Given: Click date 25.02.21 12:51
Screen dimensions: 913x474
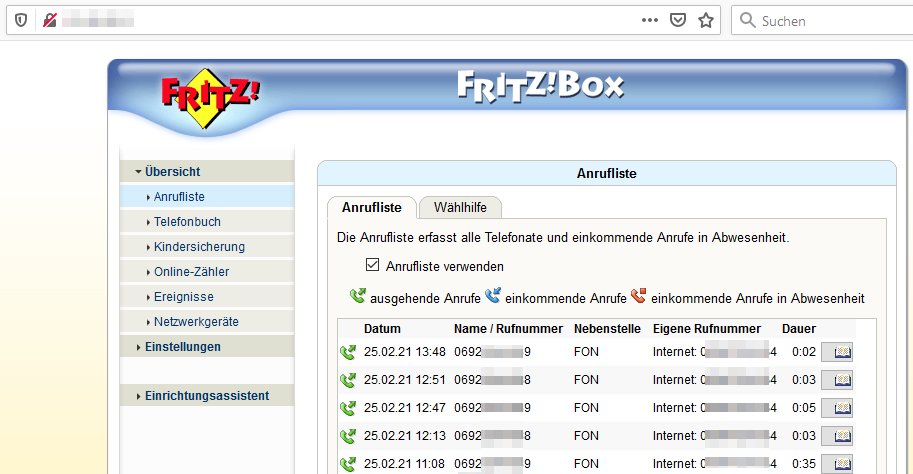Looking at the screenshot, I should coord(405,380).
